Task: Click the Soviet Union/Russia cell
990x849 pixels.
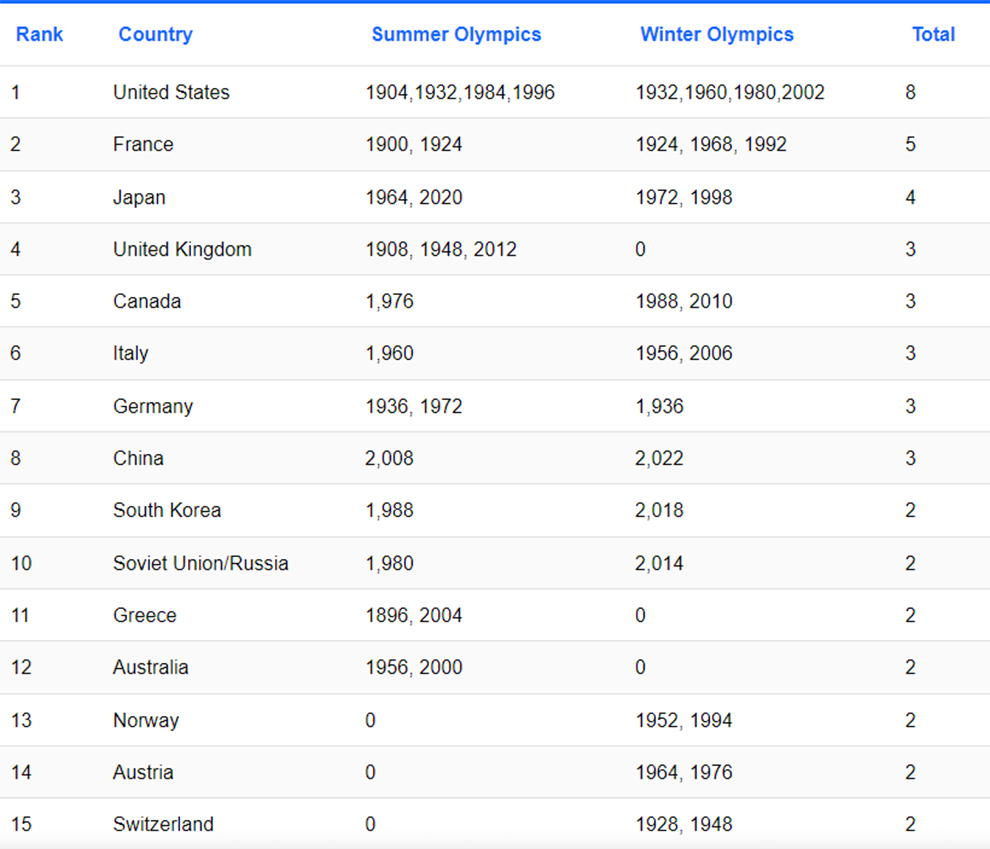Action: (200, 563)
